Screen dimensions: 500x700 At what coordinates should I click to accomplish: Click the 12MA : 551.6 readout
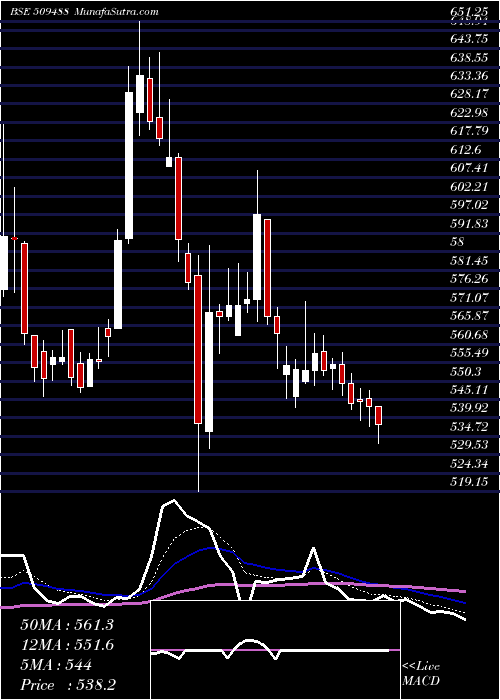[67, 645]
